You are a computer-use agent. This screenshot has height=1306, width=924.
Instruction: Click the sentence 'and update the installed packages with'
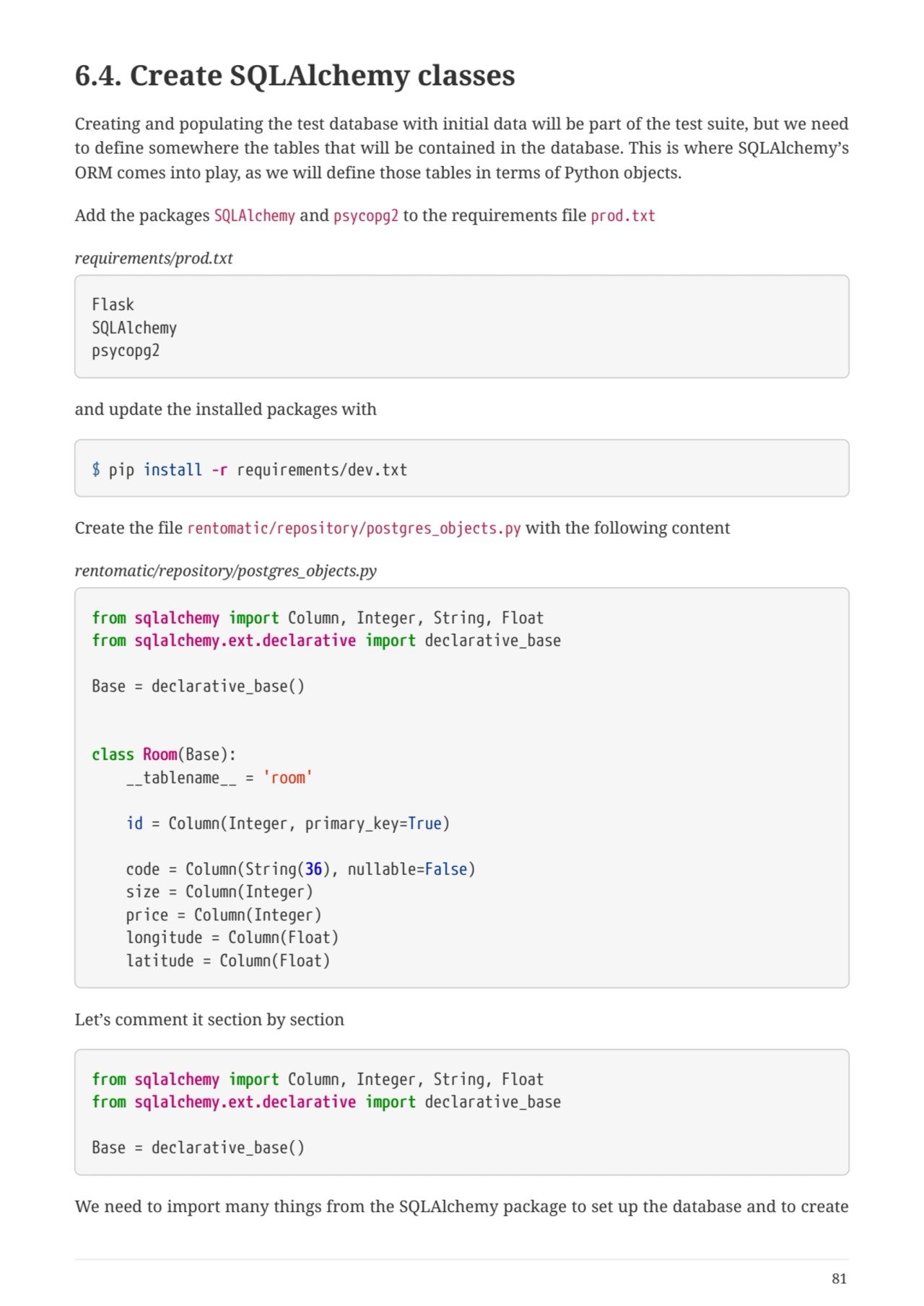tap(226, 409)
